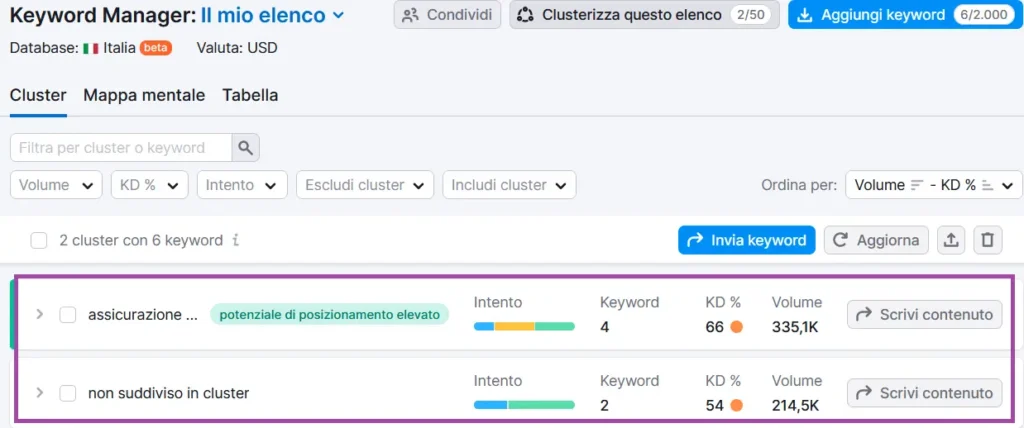Expand the assicurazione cluster row

(x=40, y=315)
